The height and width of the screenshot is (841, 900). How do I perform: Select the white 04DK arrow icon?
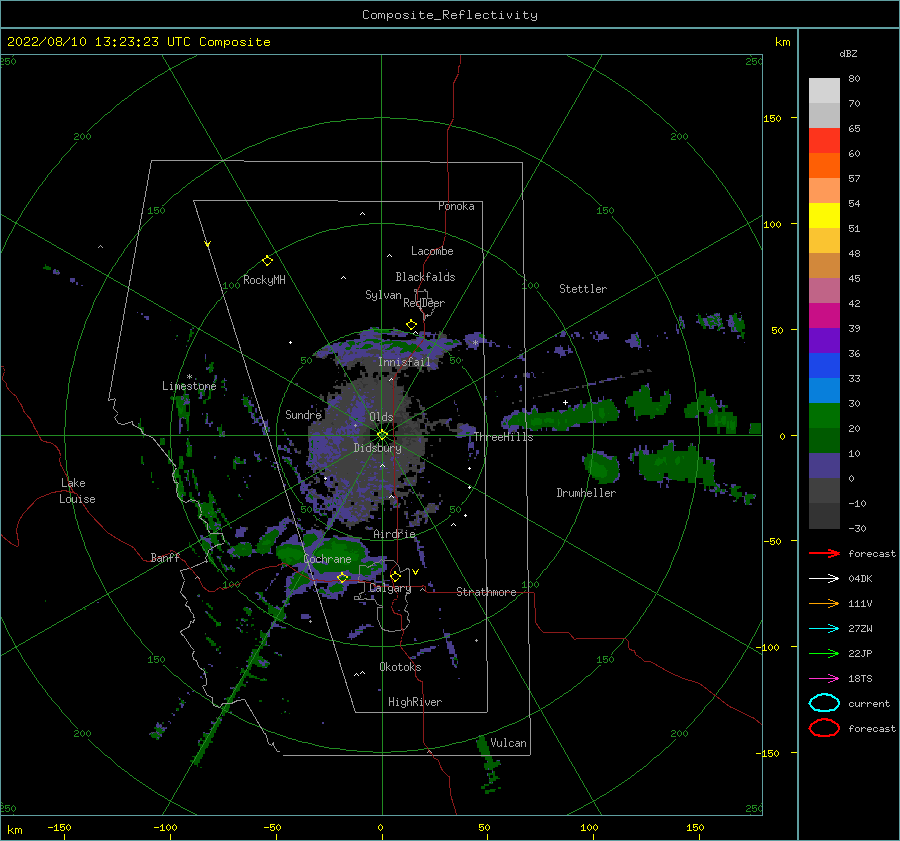coord(824,579)
